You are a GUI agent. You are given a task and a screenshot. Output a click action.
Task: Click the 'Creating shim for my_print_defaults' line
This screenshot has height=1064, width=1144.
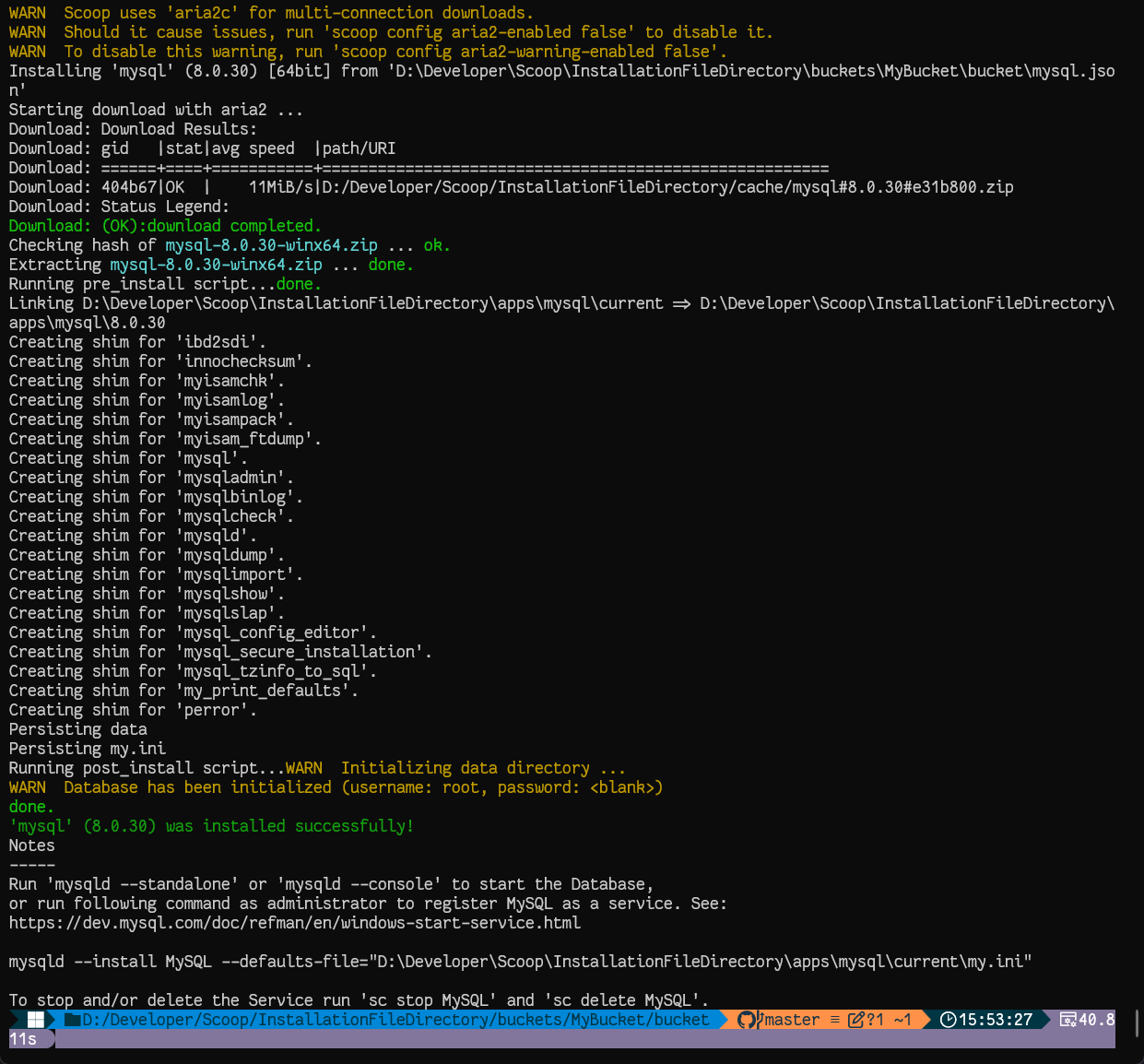[x=183, y=690]
